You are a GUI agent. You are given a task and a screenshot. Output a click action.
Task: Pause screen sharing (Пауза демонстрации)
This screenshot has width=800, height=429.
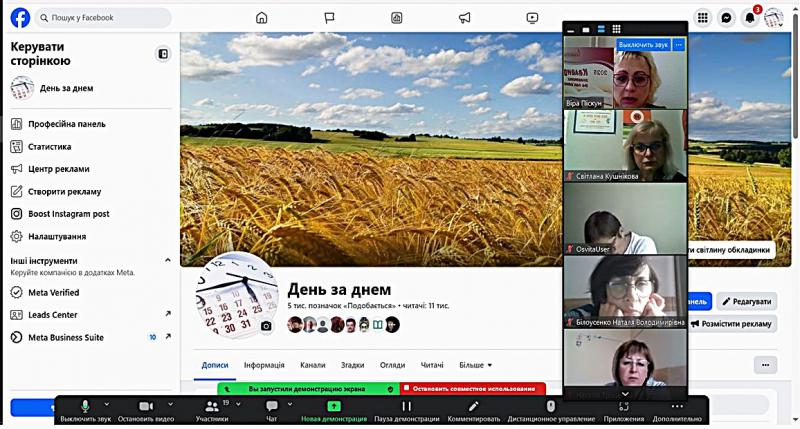click(407, 411)
